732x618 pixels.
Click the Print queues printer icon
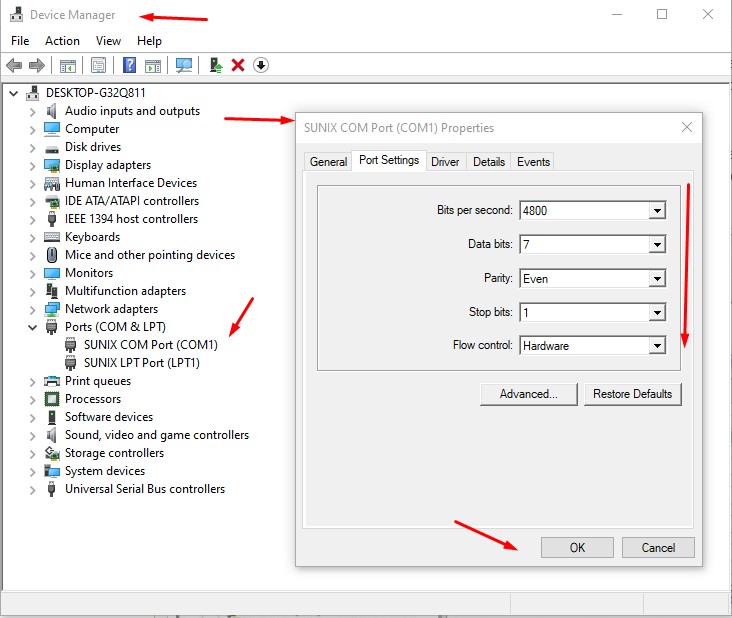pos(52,381)
